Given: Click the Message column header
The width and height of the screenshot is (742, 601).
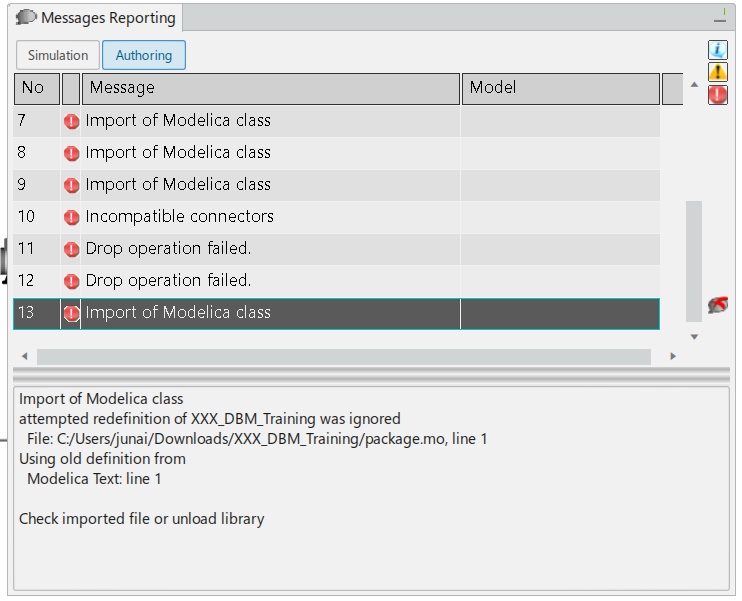Looking at the screenshot, I should click(270, 88).
